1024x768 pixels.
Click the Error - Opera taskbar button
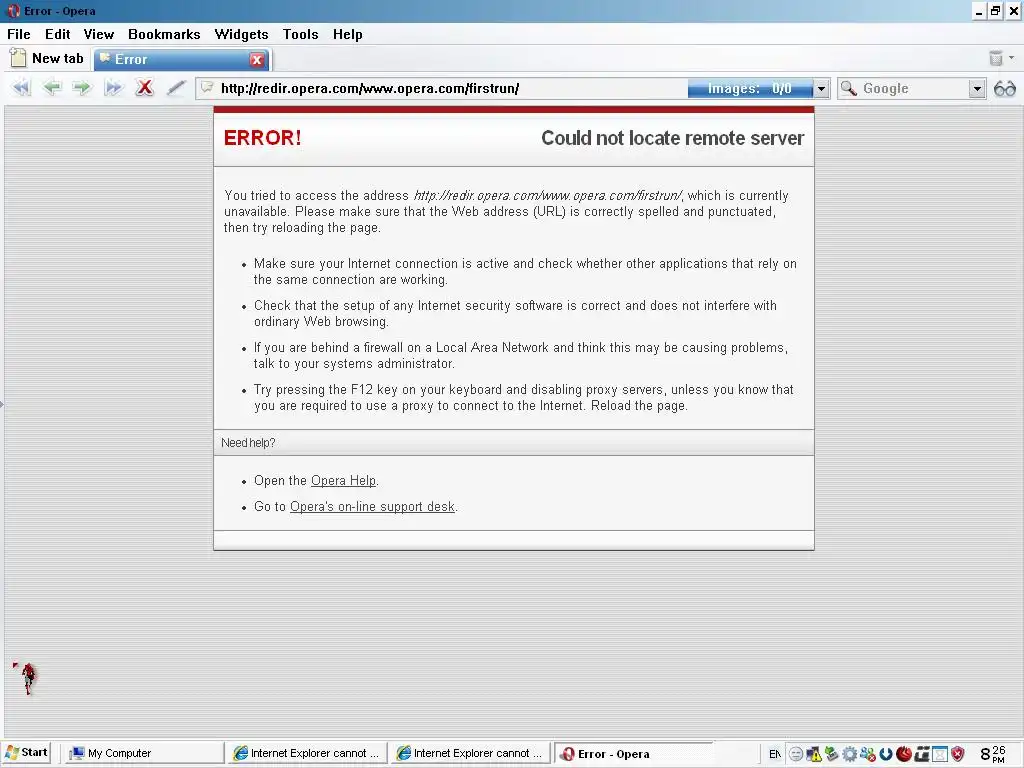(633, 754)
